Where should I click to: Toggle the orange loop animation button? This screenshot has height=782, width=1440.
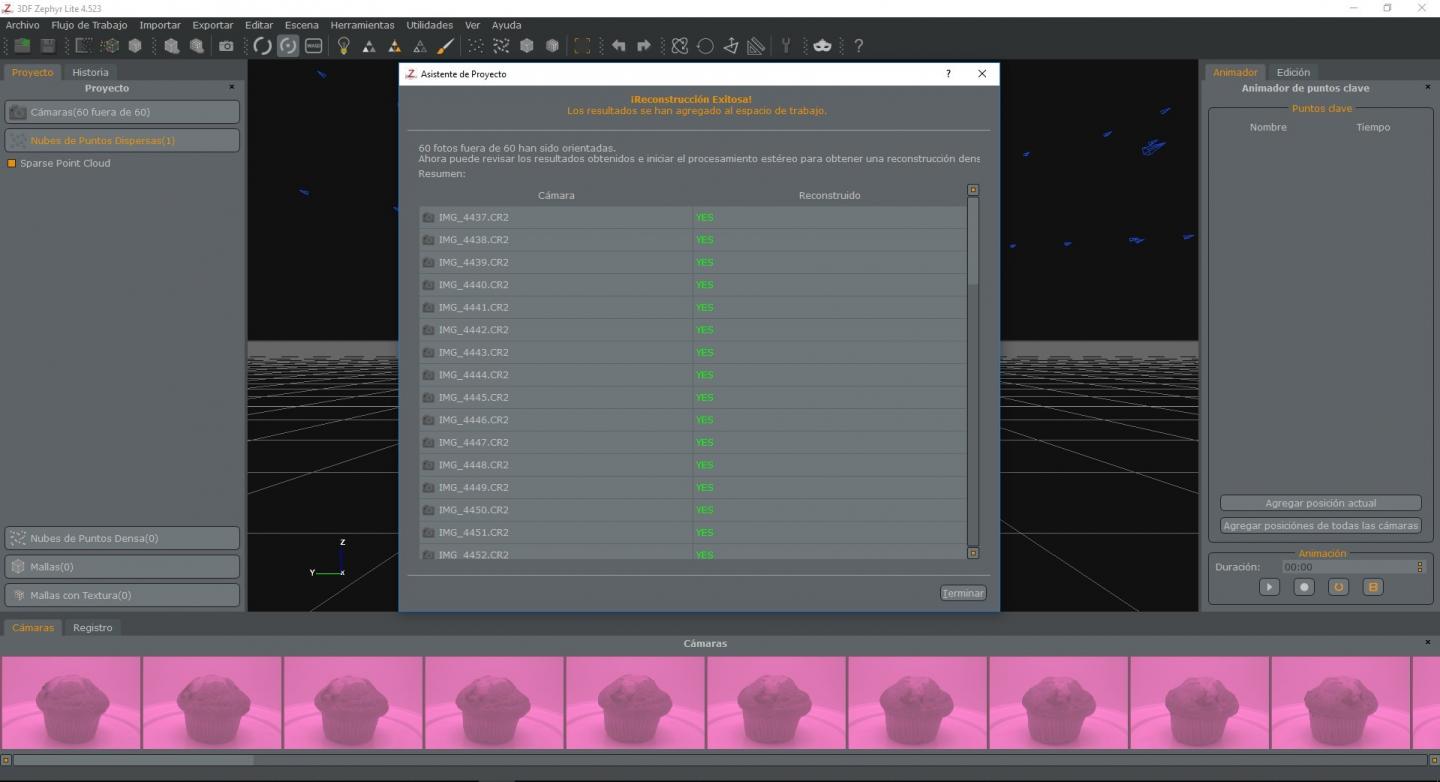(1338, 587)
